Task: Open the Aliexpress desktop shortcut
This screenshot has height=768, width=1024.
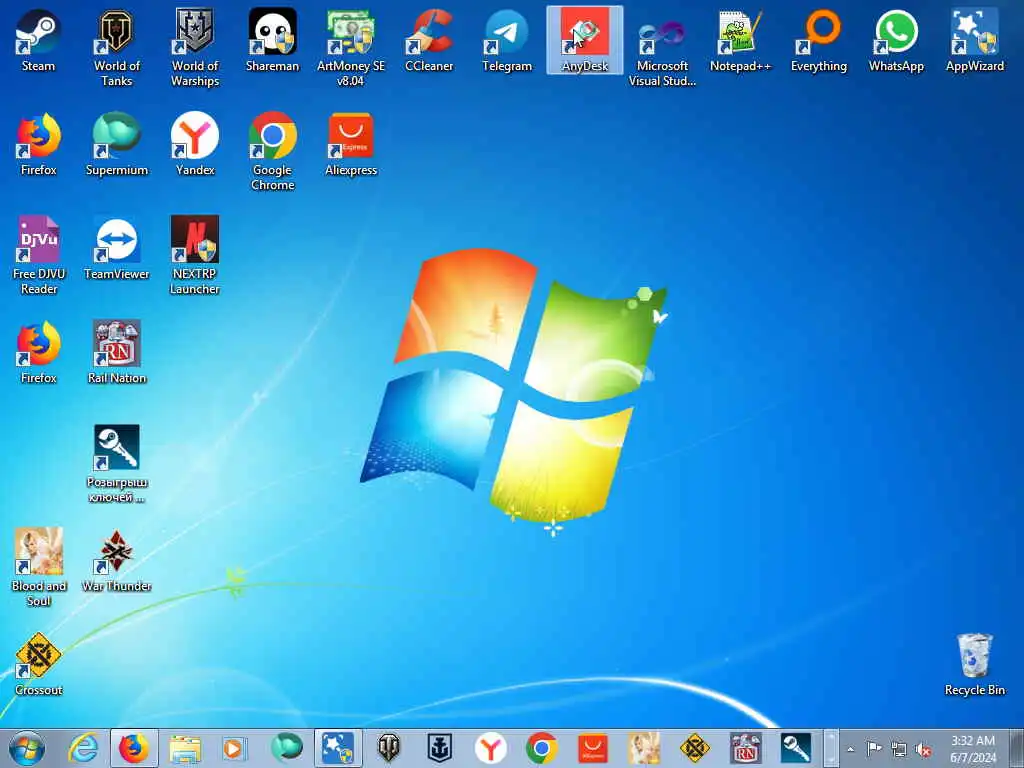Action: coord(351,144)
